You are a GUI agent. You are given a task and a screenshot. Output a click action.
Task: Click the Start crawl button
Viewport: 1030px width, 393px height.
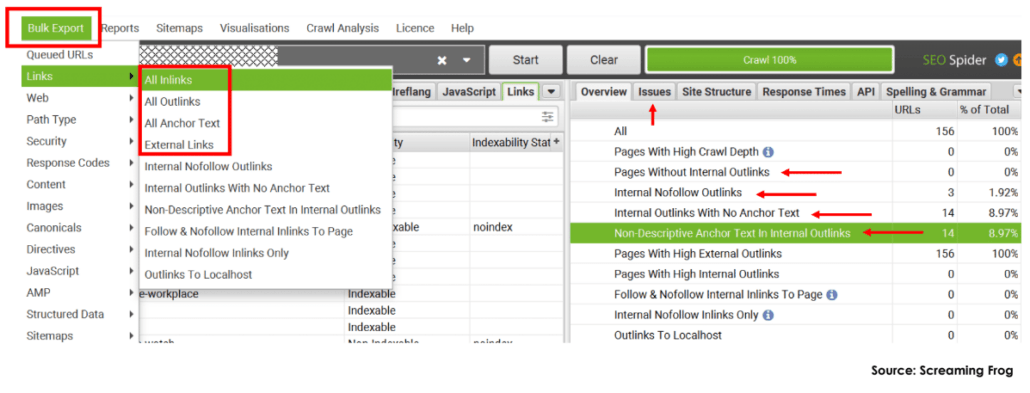(526, 60)
